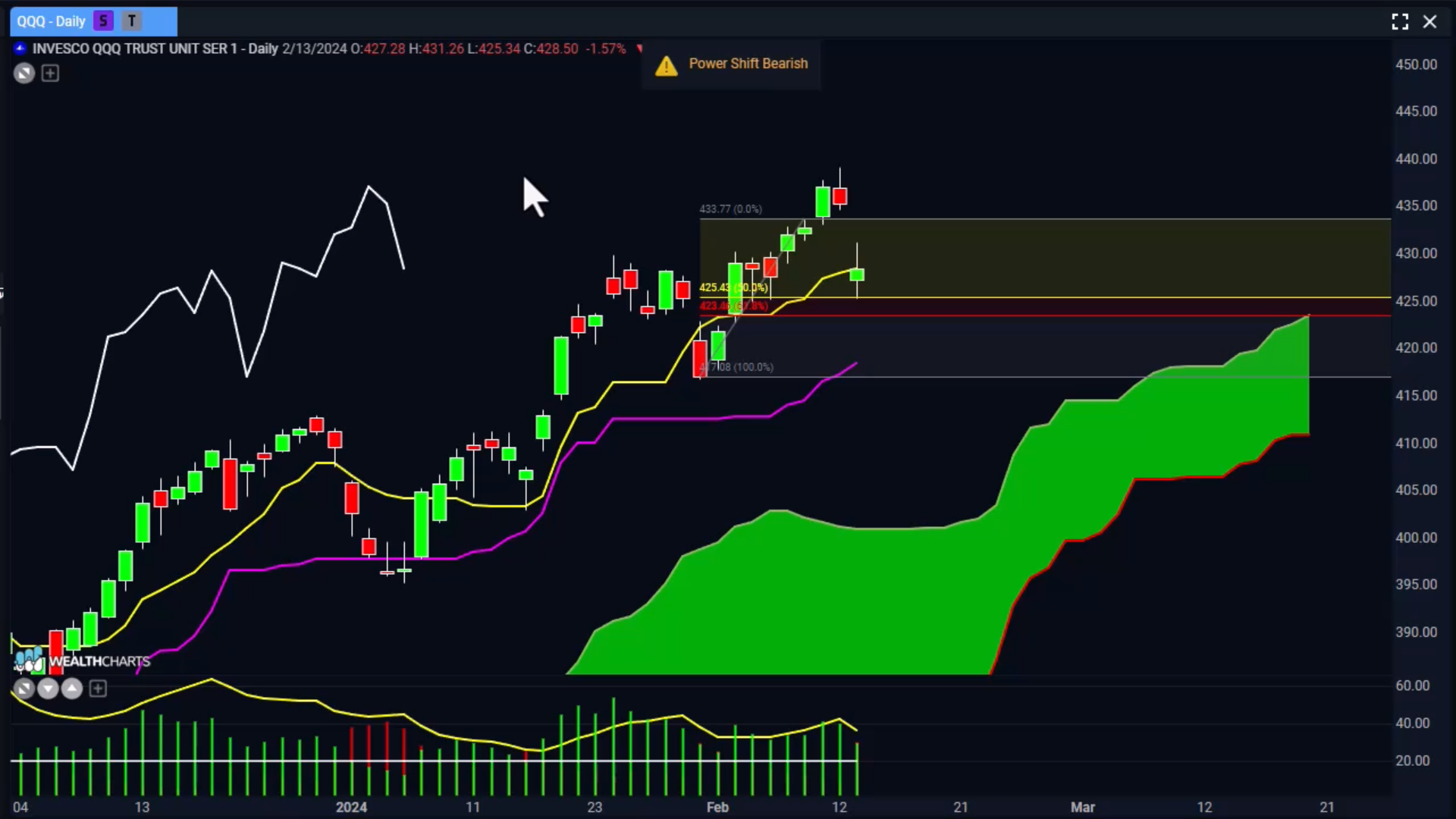Click the 390.00 price axis label
The image size is (1456, 819).
point(1416,632)
